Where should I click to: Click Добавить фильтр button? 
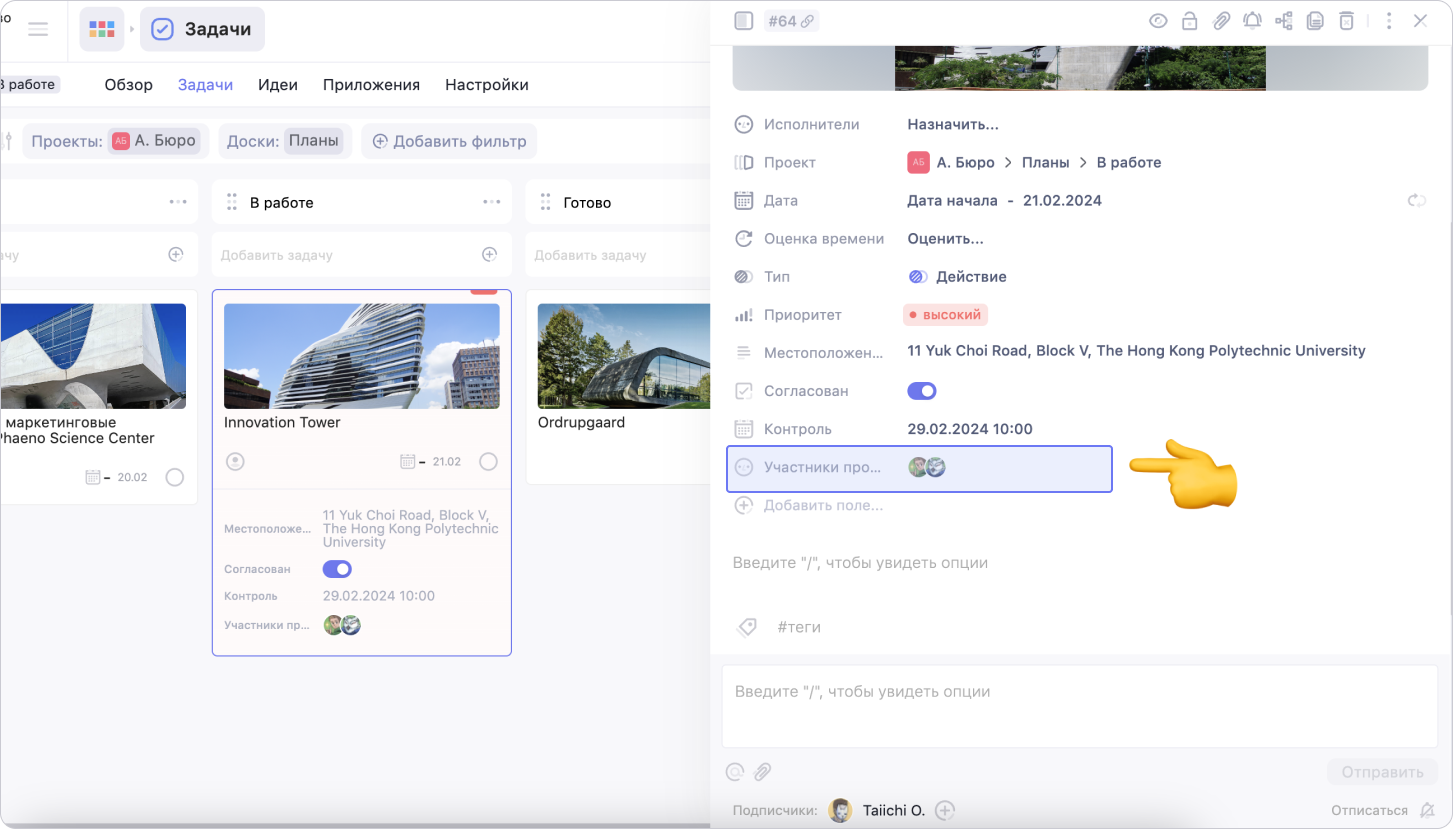(x=449, y=141)
